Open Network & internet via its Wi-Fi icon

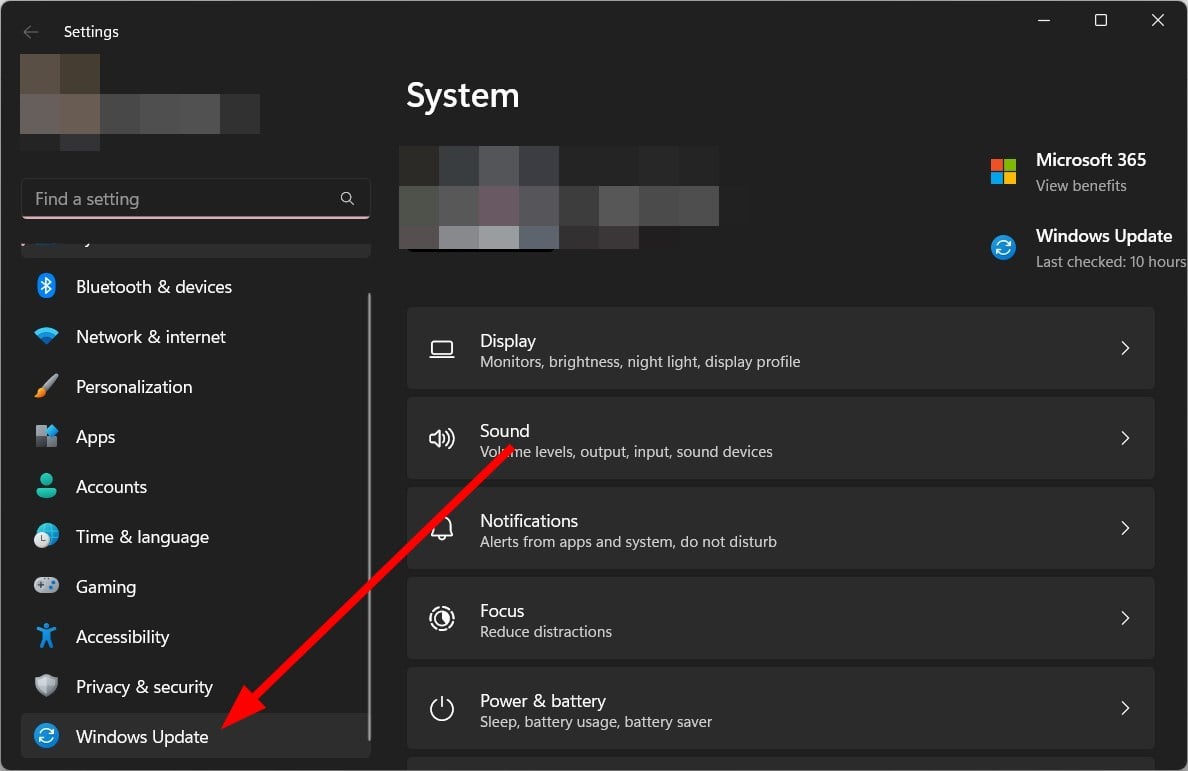(x=46, y=336)
